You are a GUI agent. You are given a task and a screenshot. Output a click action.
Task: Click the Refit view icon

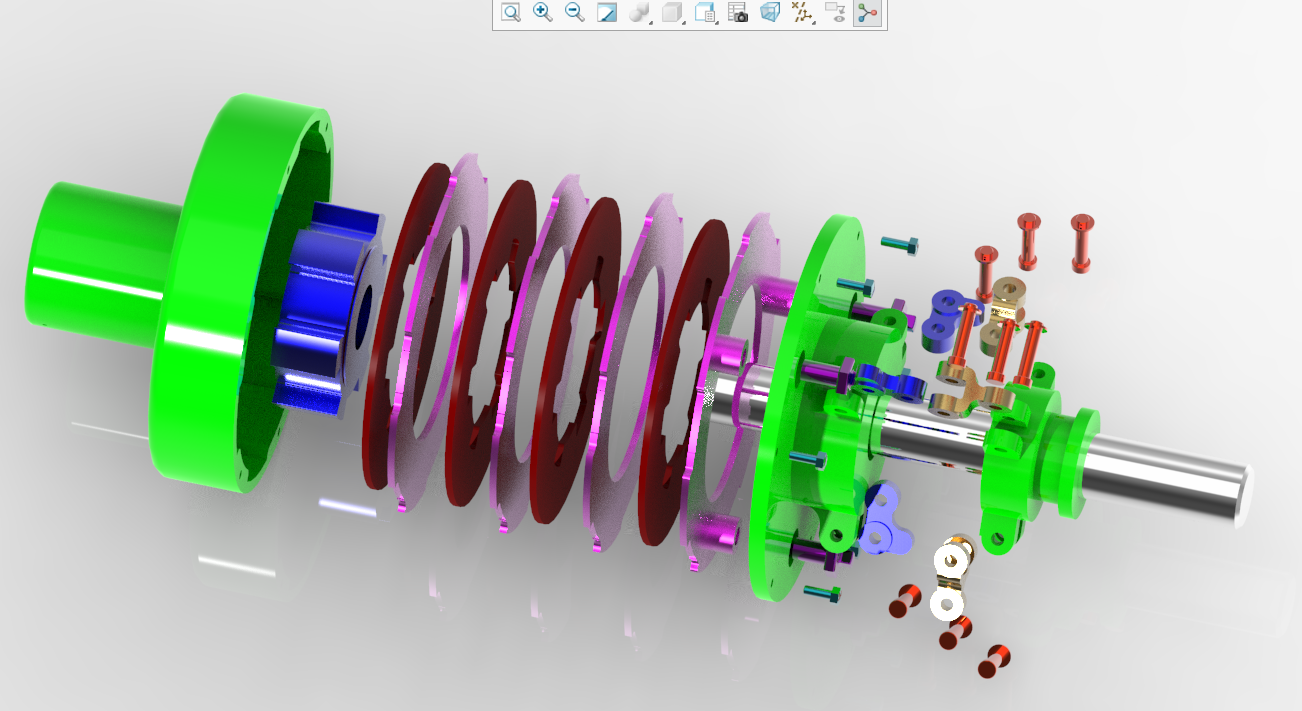point(511,13)
